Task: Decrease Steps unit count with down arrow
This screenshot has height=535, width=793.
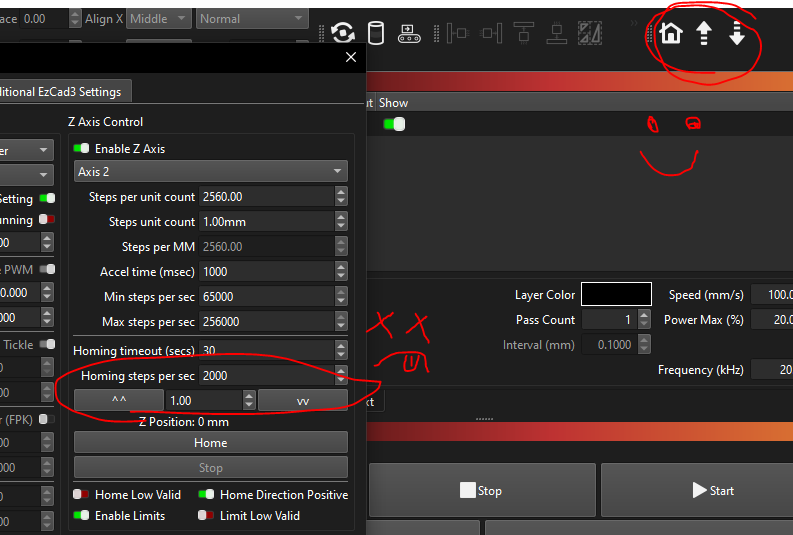Action: pos(341,227)
